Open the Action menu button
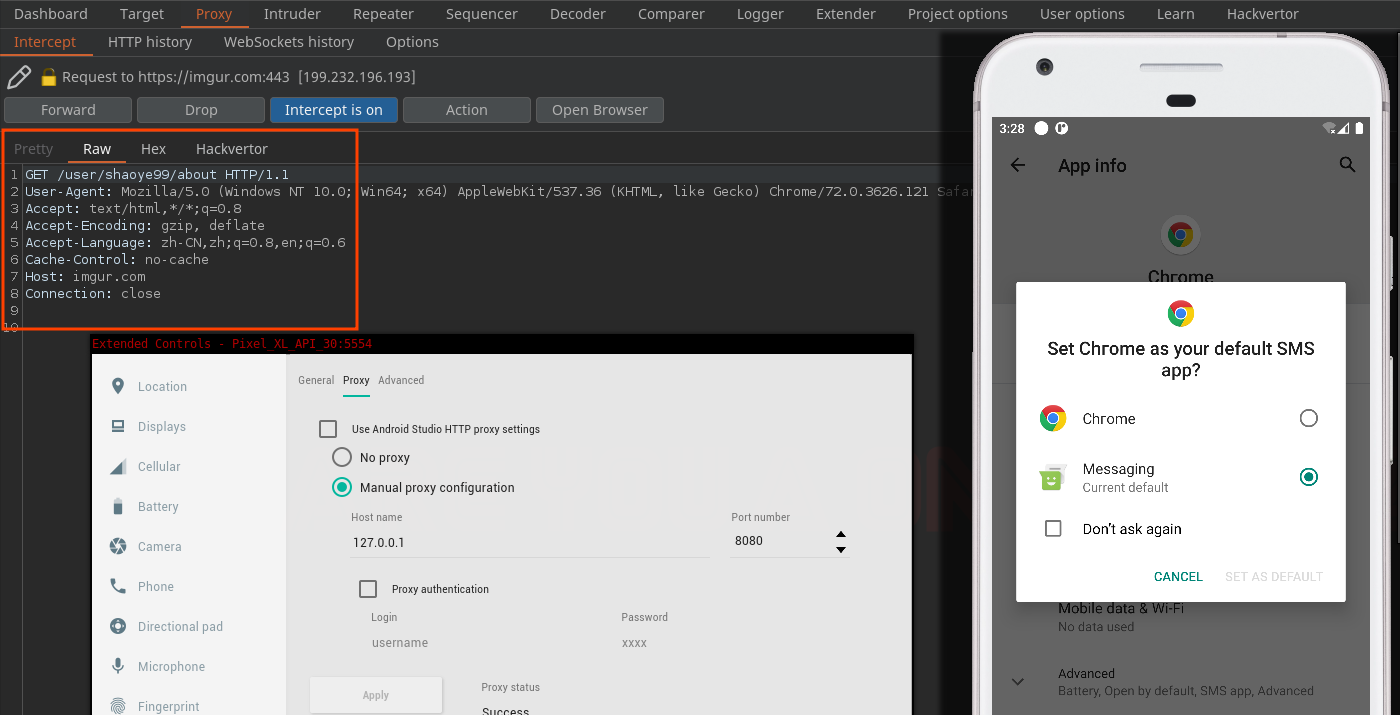Image resolution: width=1400 pixels, height=715 pixels. pos(467,110)
